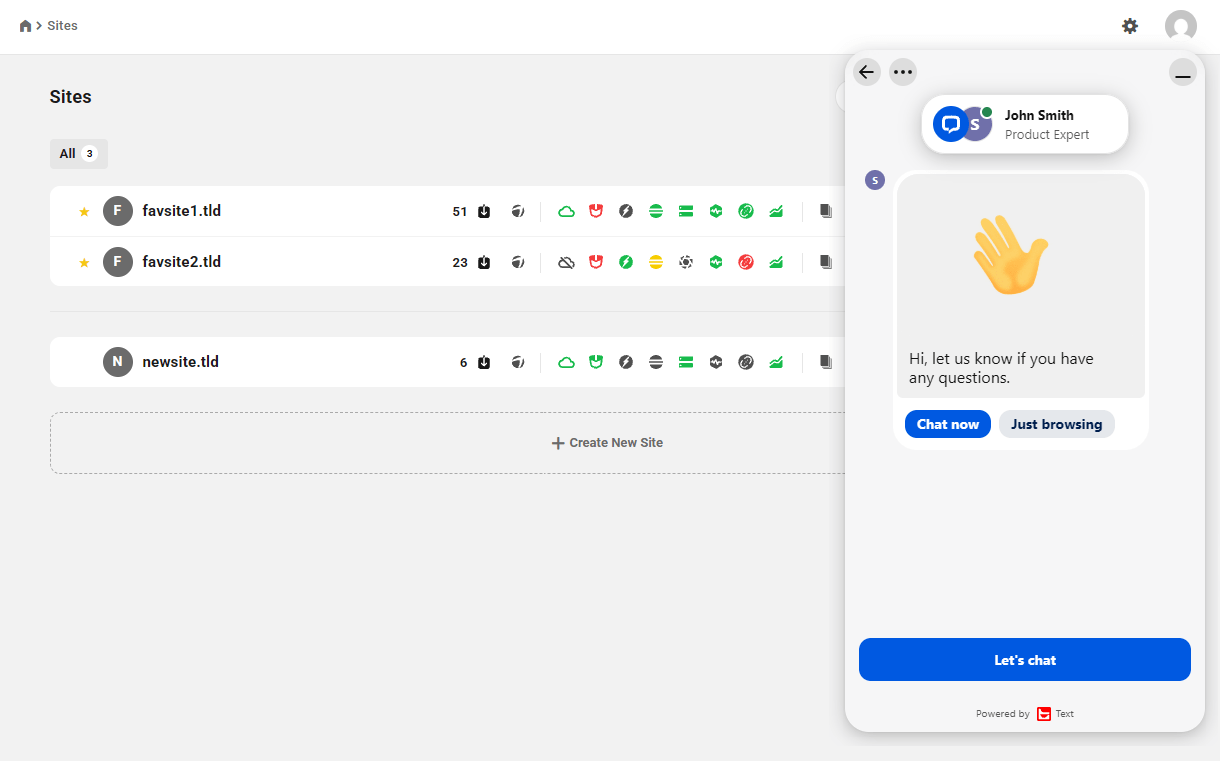Open newsite.tld site name
The width and height of the screenshot is (1220, 761).
[x=181, y=362]
